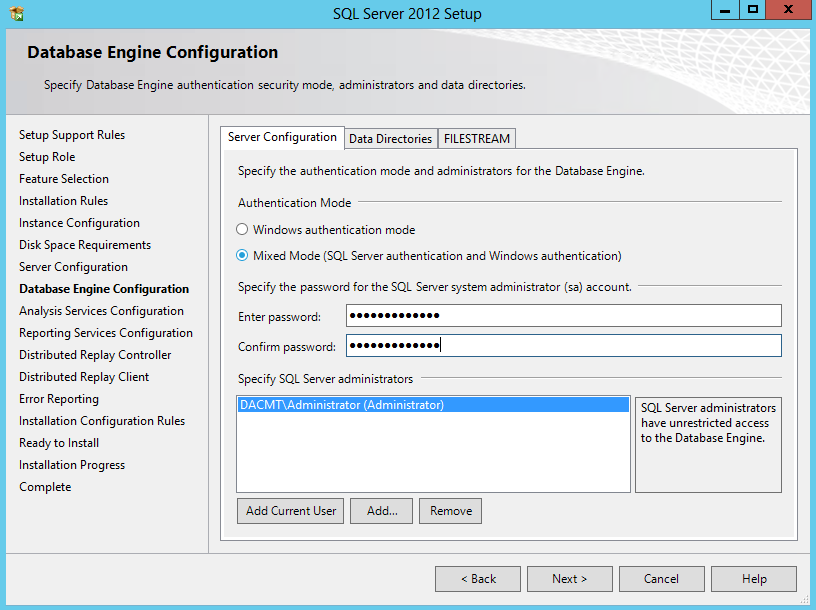
Task: Click Database Engine Configuration step in sidebar
Action: (x=104, y=289)
